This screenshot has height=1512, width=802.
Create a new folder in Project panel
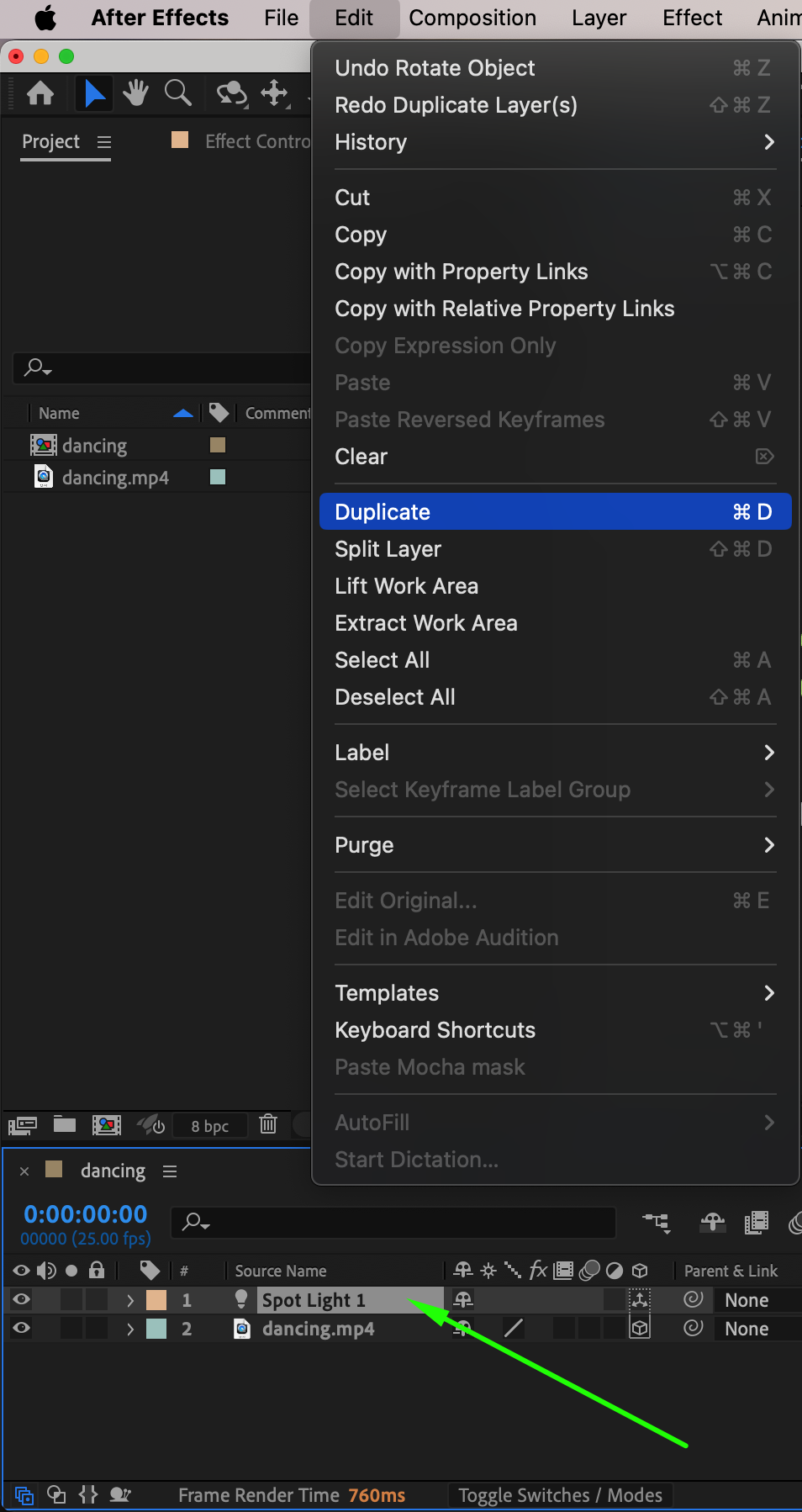tap(65, 1124)
